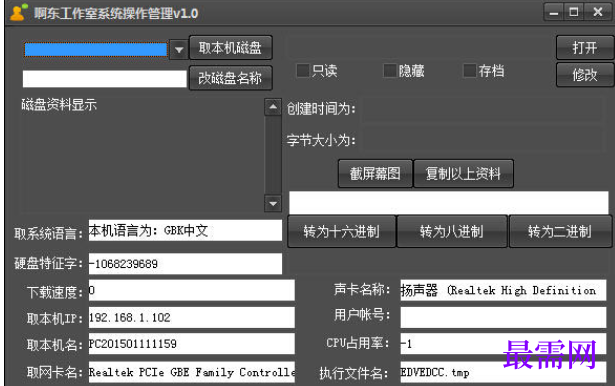
Task: Click the 取本机名 field PC201501111159
Action: click(x=191, y=344)
